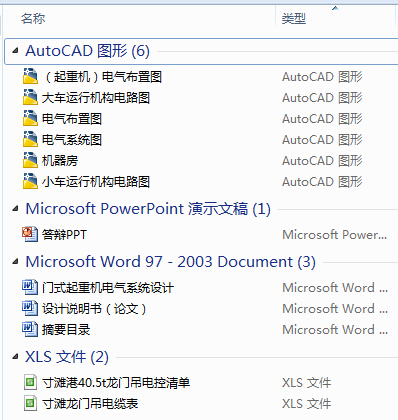
Task: Select file name （起重机）电气布置图
Action: coord(102,77)
